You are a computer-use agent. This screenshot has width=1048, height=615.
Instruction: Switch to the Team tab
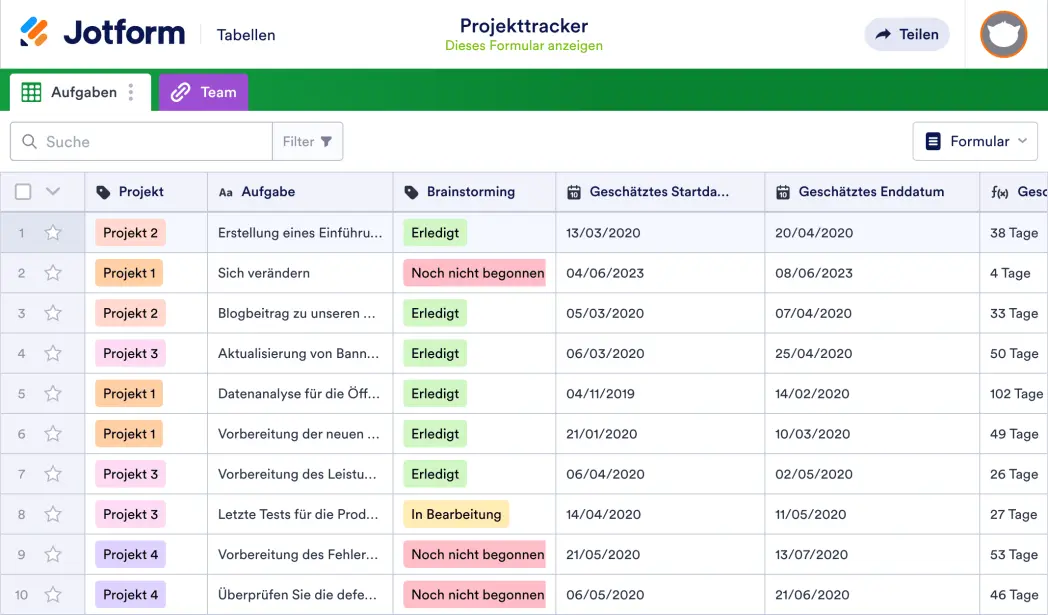(213, 91)
